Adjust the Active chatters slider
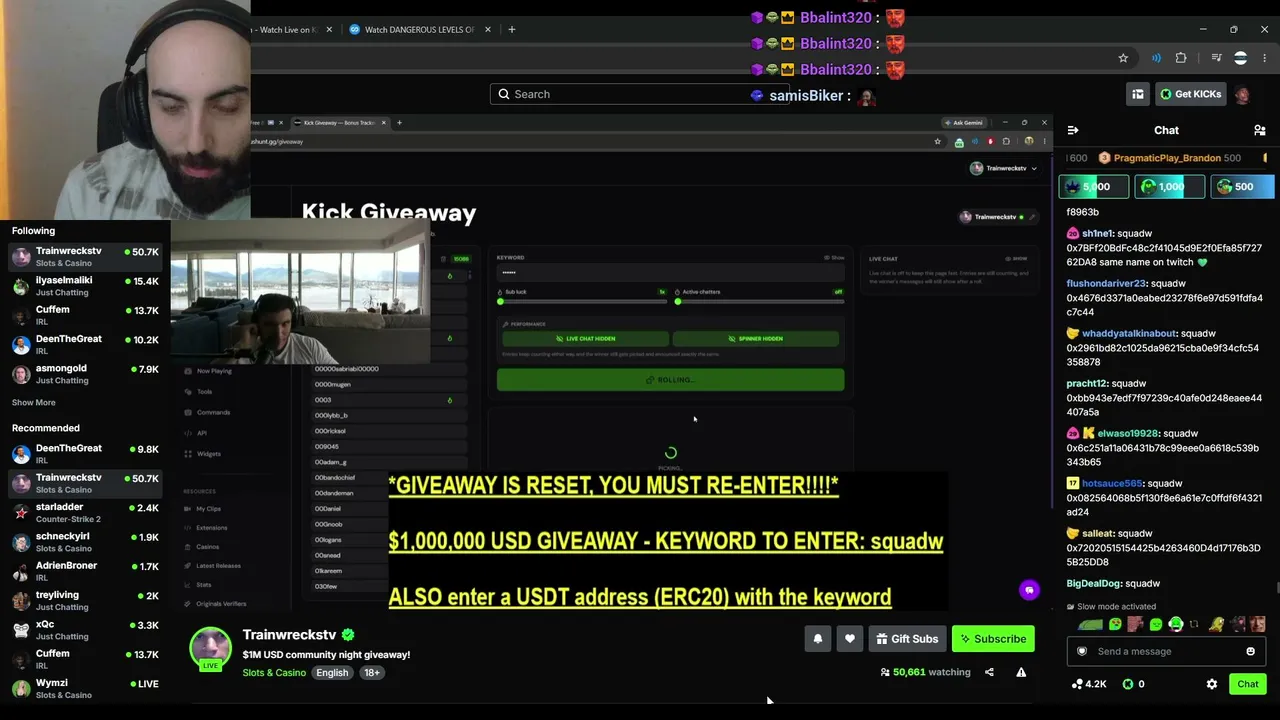1280x720 pixels. tap(760, 301)
